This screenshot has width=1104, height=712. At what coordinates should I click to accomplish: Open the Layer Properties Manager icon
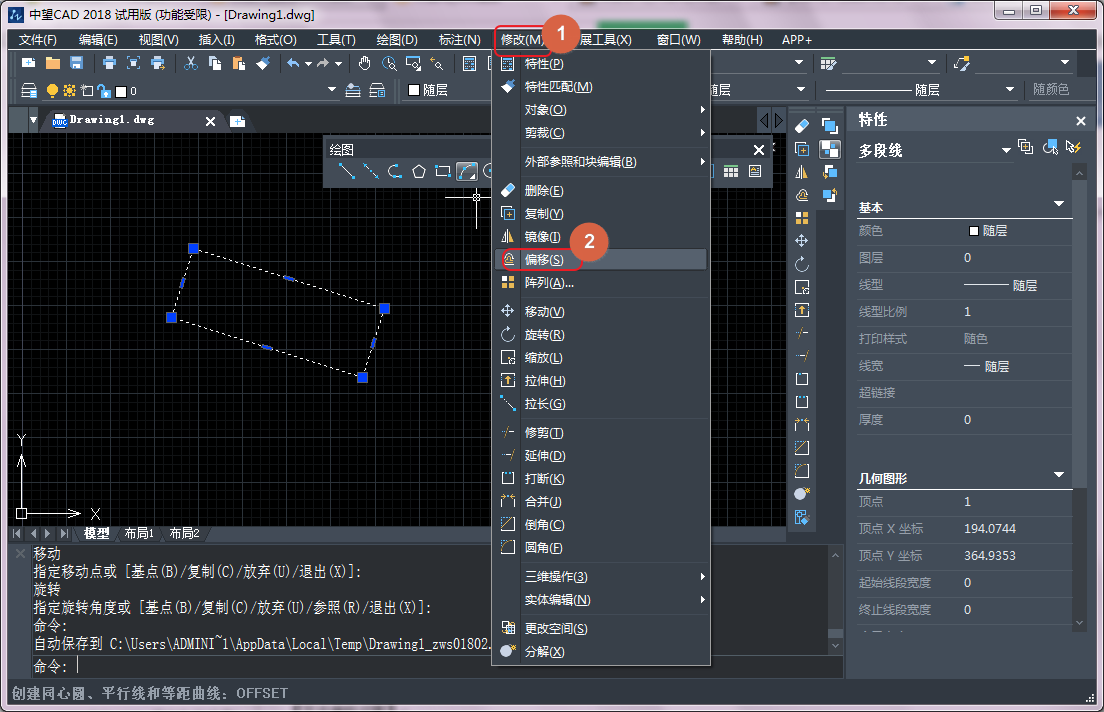[x=29, y=91]
